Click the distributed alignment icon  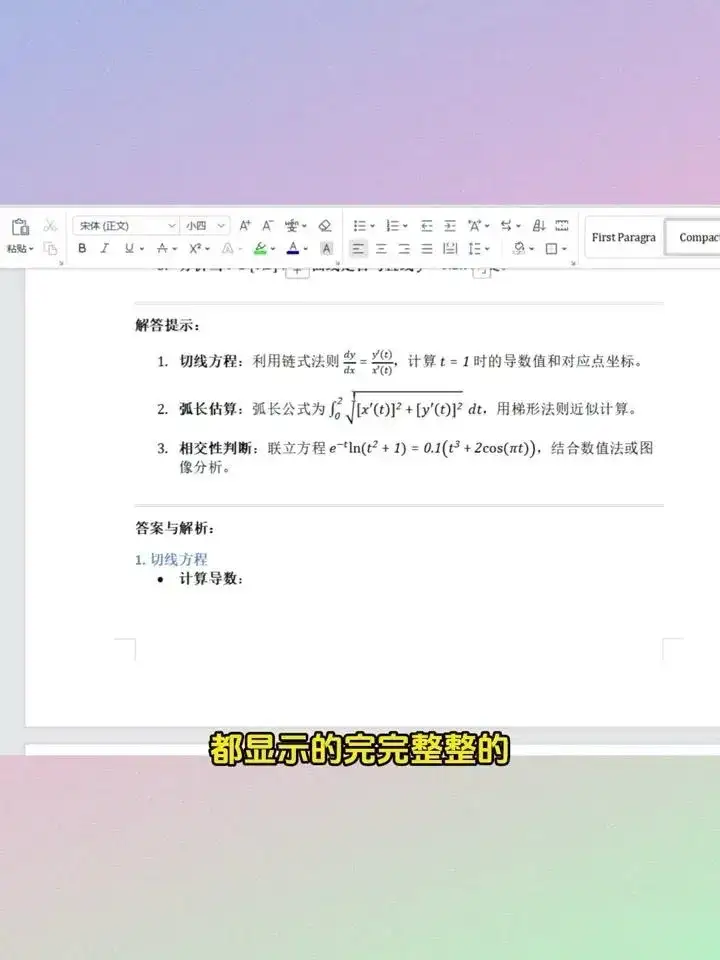click(x=450, y=249)
